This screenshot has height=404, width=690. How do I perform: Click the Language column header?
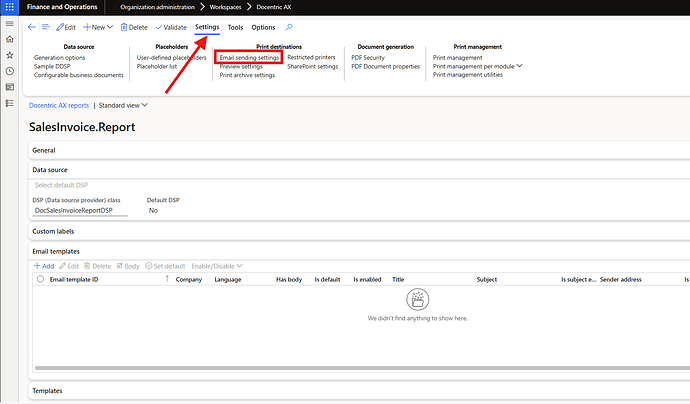228,279
